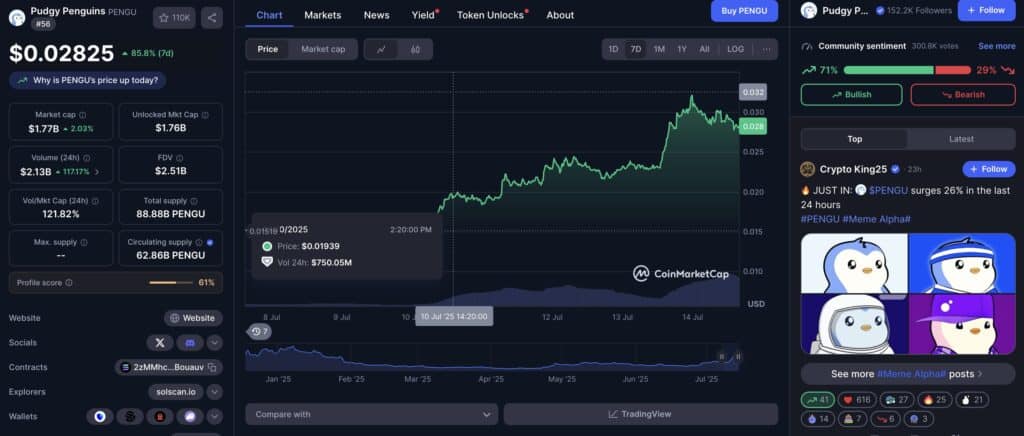Vote Bearish on community sentiment
Image resolution: width=1024 pixels, height=436 pixels.
[963, 95]
